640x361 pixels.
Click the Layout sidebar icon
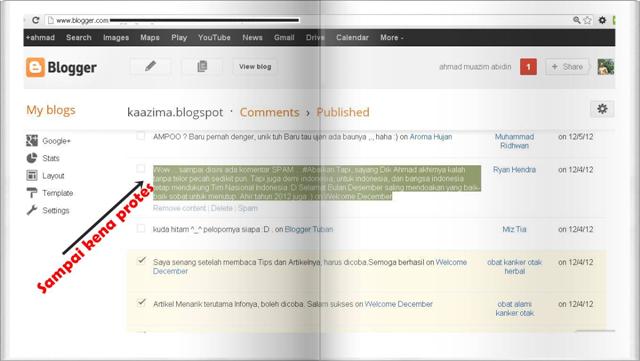[x=32, y=176]
